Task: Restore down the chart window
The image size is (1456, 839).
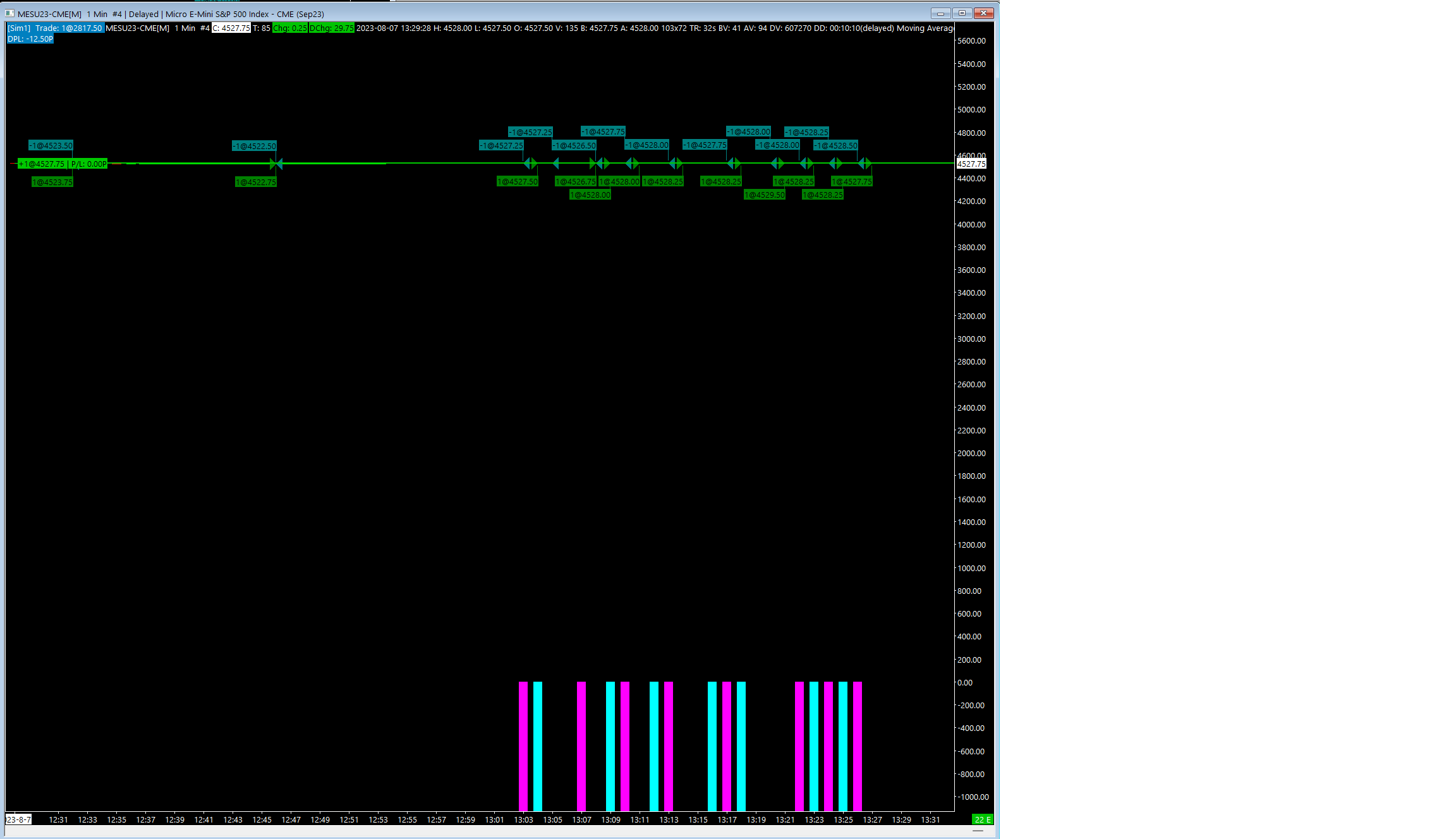Action: (962, 13)
